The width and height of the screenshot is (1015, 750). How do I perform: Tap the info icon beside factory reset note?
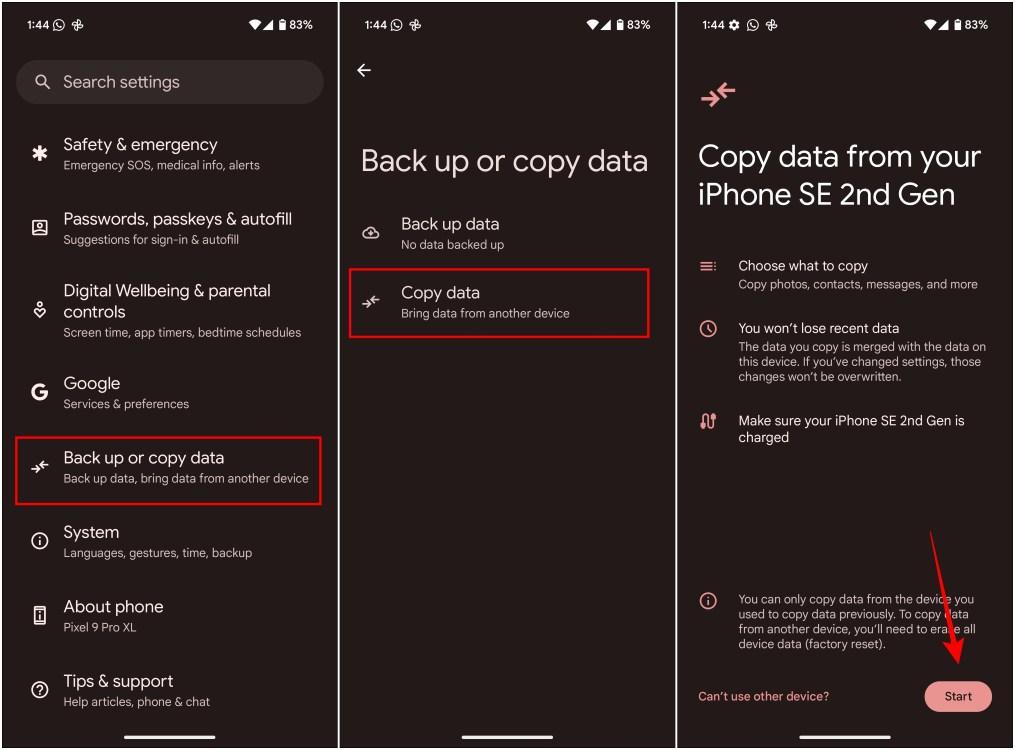(708, 601)
